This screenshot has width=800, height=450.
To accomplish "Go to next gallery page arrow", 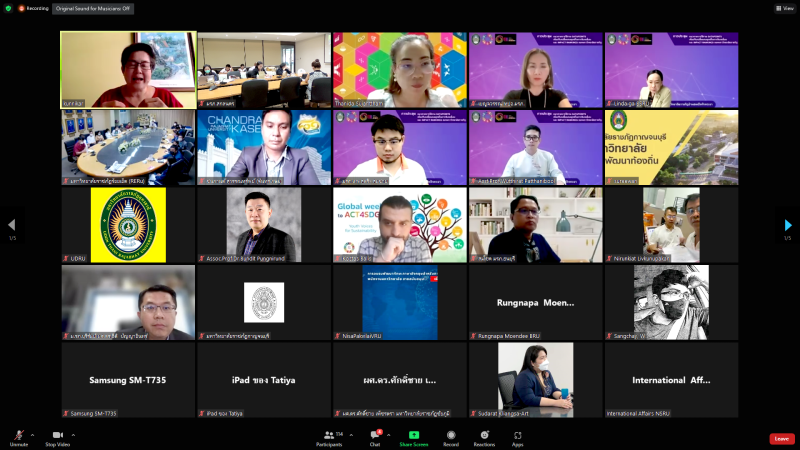I will (788, 225).
